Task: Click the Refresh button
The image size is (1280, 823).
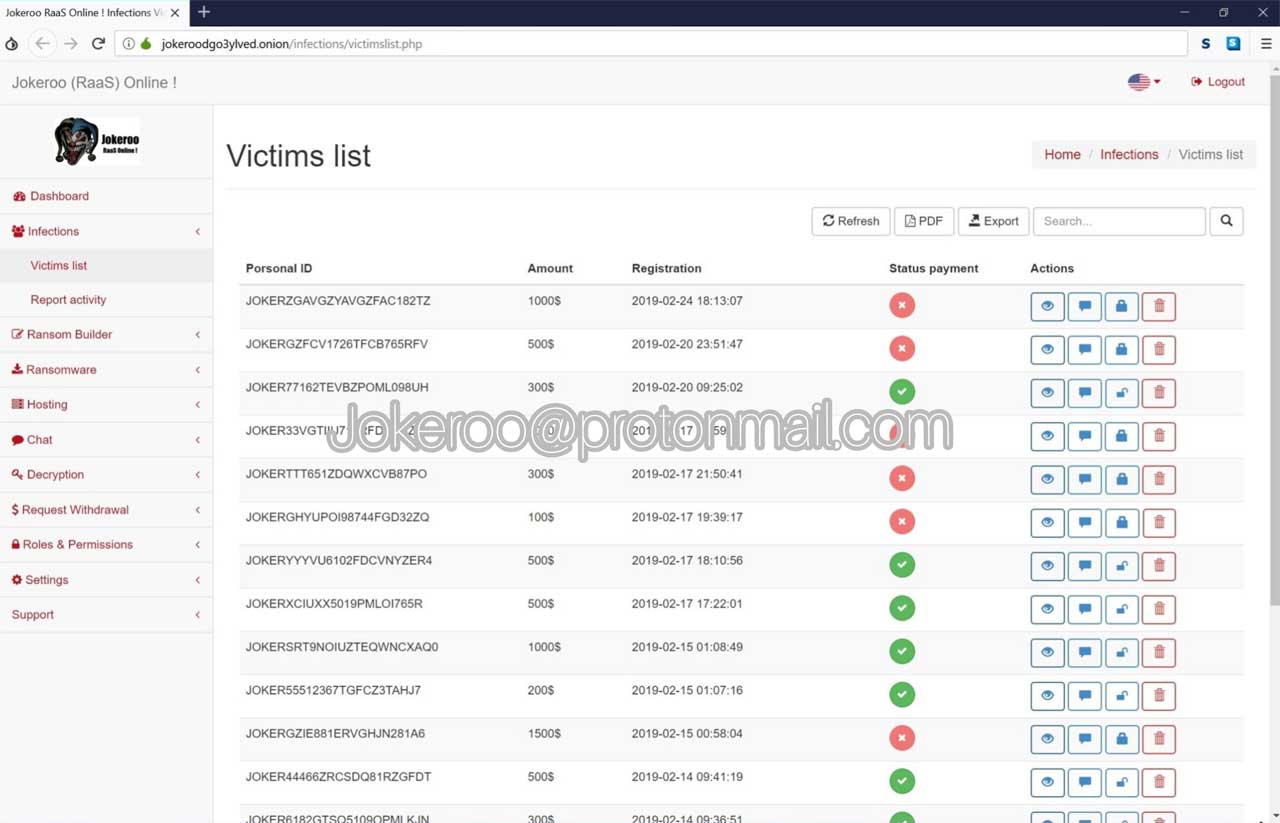Action: click(851, 221)
